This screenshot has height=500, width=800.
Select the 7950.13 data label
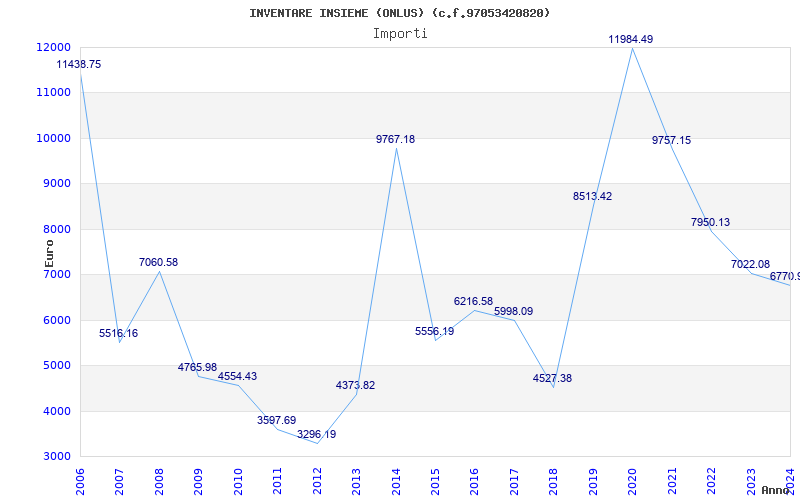(711, 222)
